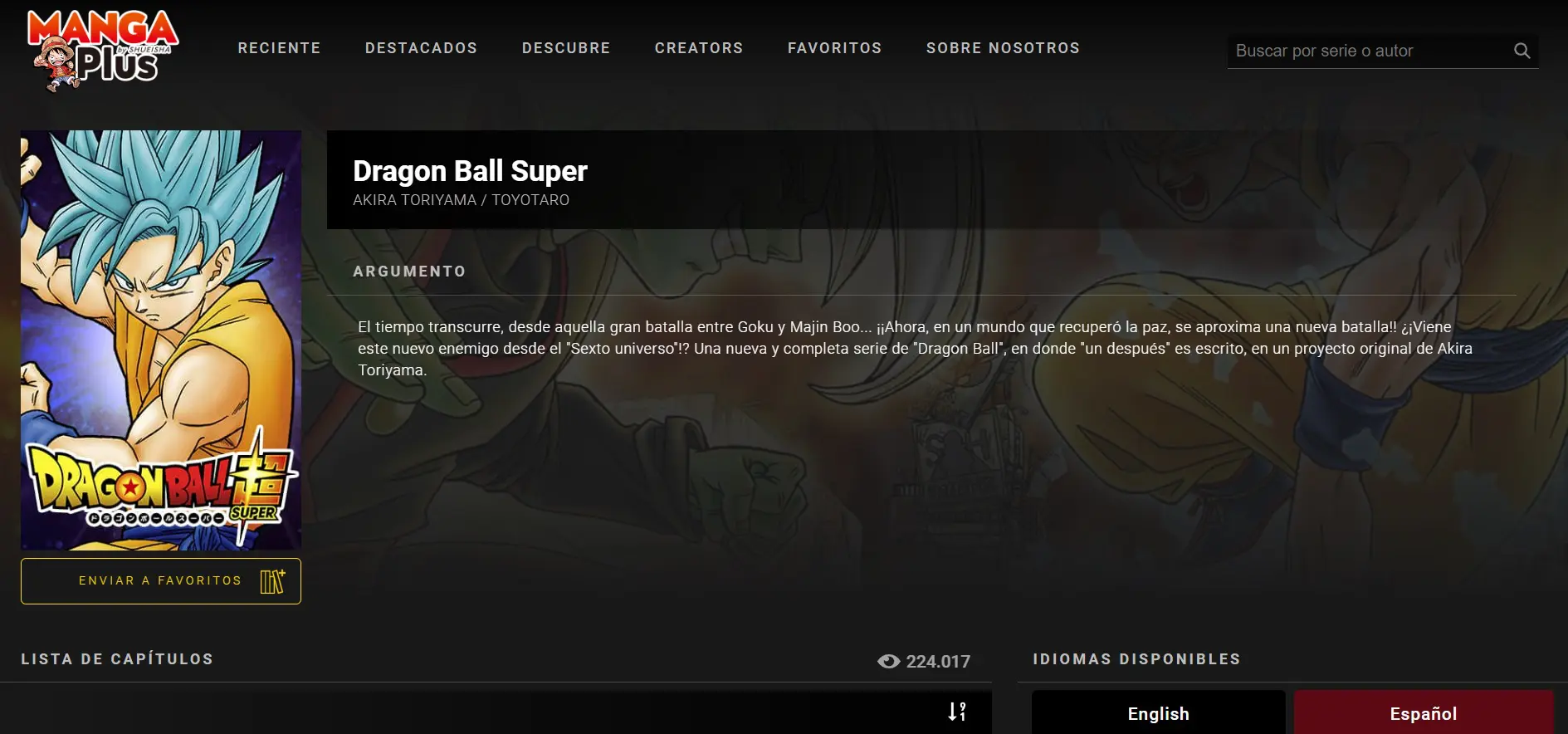Viewport: 1568px width, 734px height.
Task: Click the Manga Plus logo
Action: [103, 51]
